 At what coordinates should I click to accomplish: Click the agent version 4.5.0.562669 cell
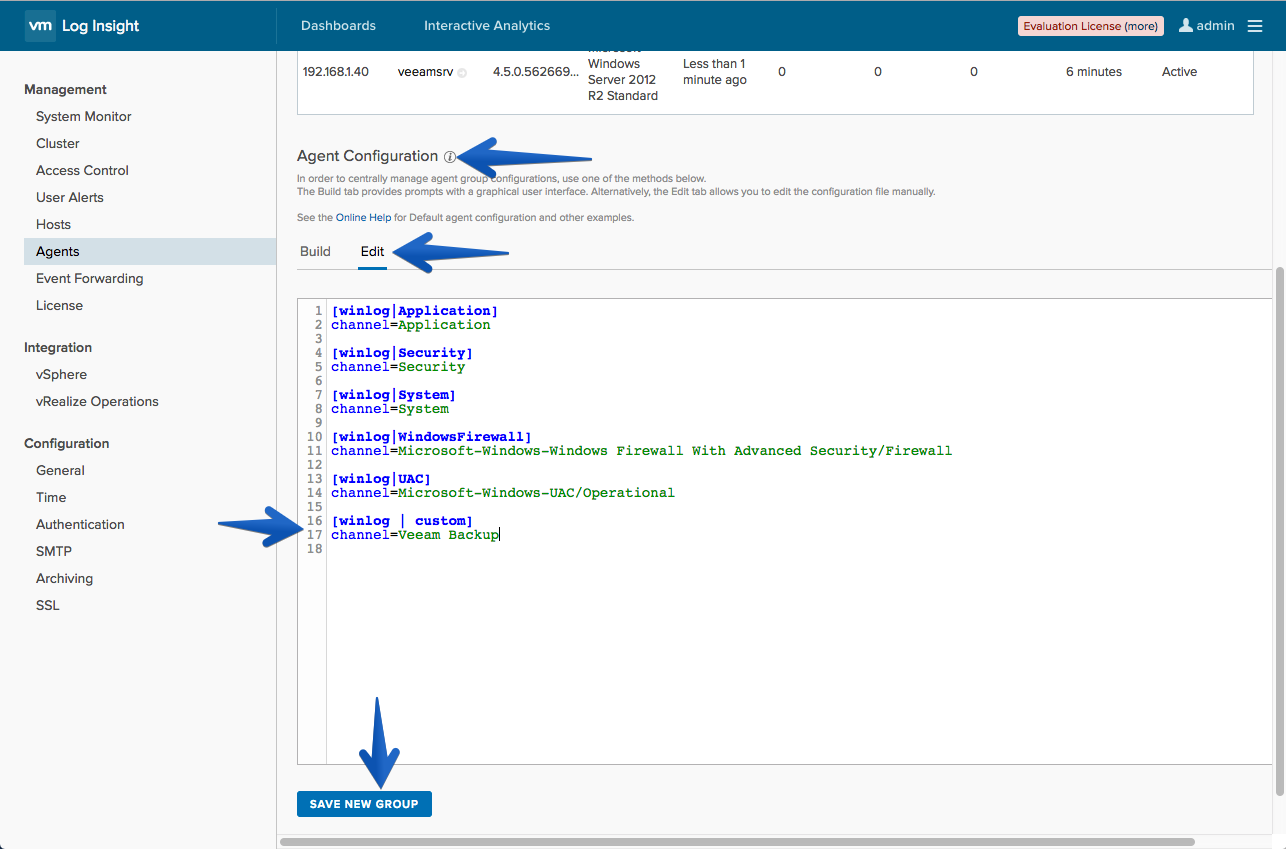[536, 72]
